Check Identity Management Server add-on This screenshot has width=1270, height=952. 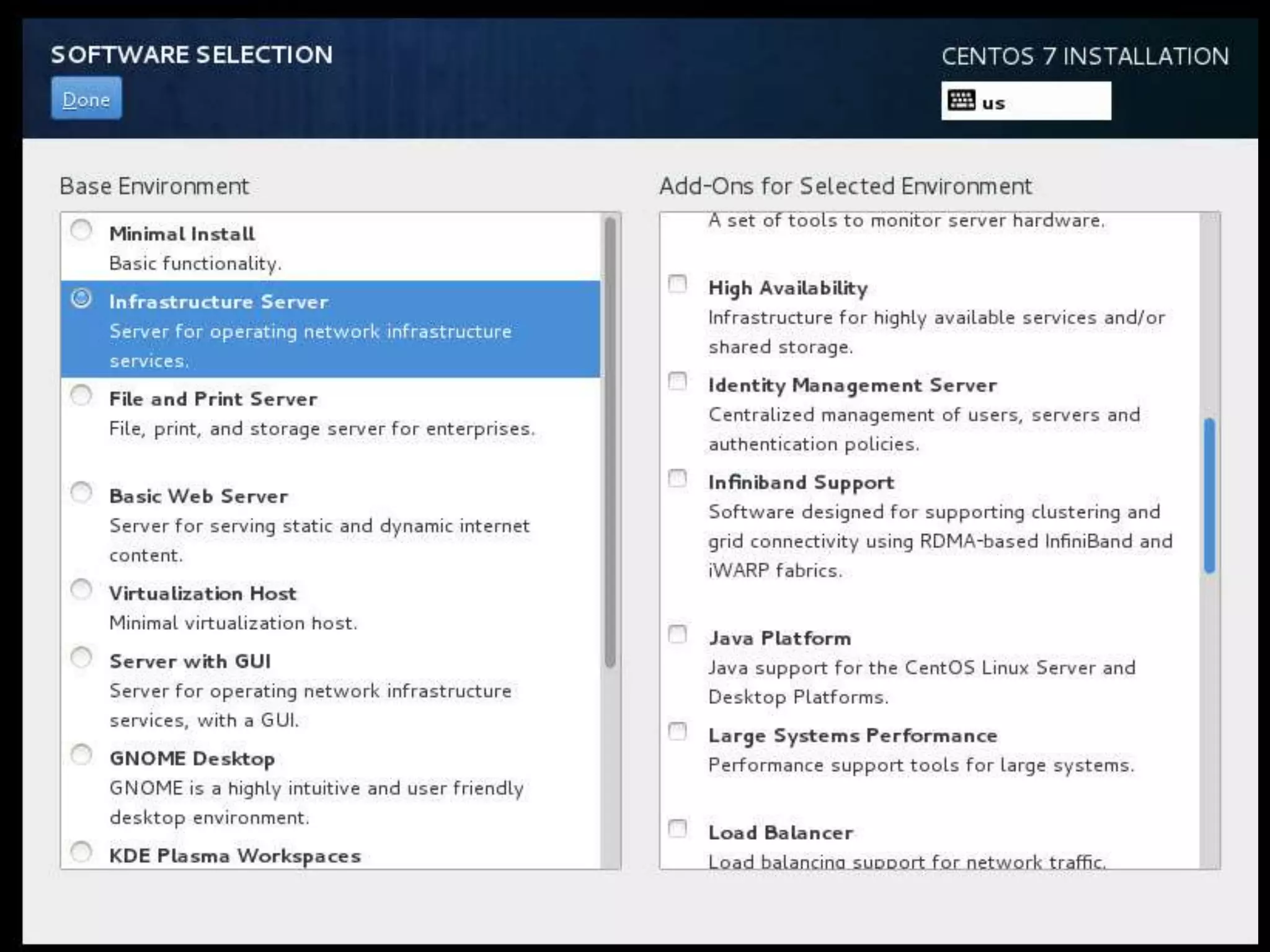[x=677, y=381]
